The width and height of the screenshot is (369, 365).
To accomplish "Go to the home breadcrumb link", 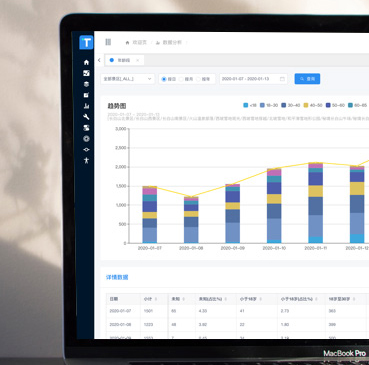I will click(x=136, y=42).
